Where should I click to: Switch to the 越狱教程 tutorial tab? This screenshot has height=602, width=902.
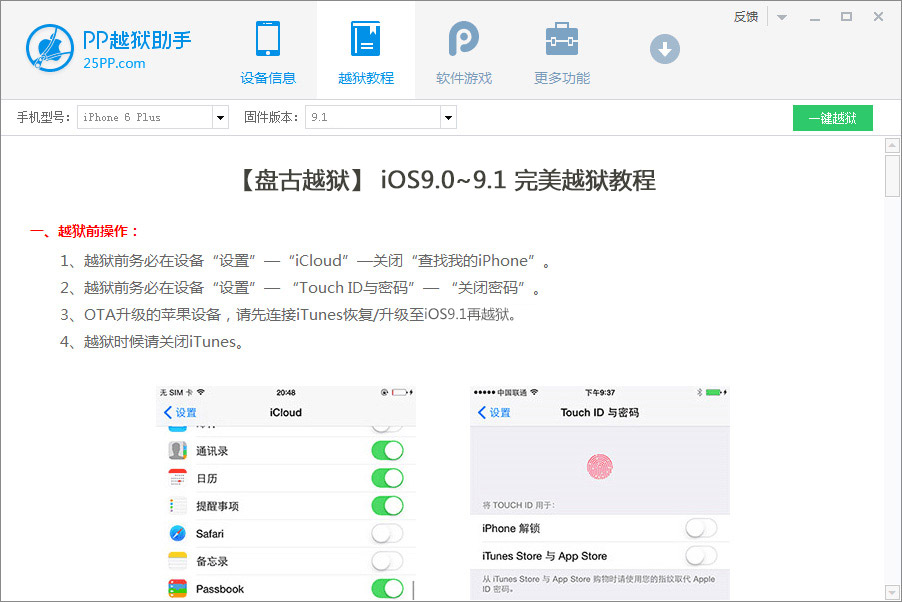click(x=365, y=50)
